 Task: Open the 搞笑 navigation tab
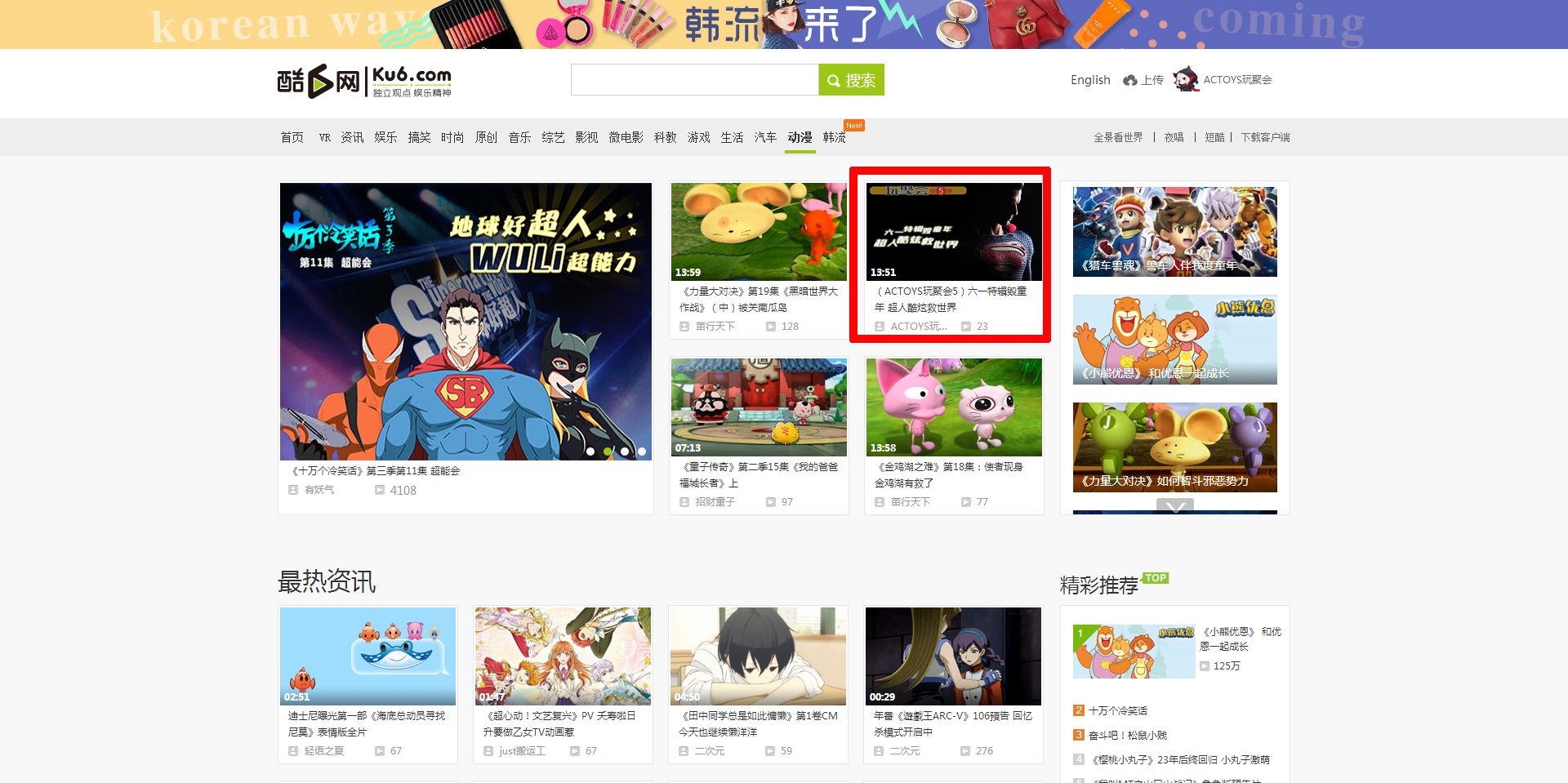[x=419, y=137]
